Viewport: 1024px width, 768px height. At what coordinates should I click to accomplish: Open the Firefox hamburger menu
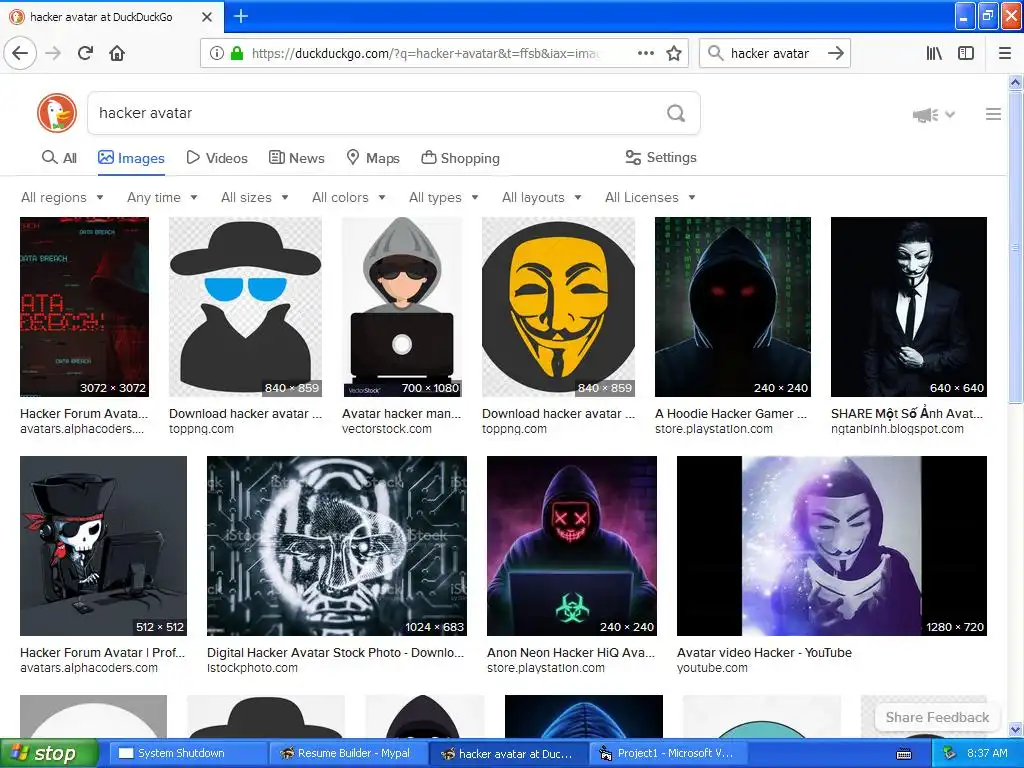(1005, 53)
